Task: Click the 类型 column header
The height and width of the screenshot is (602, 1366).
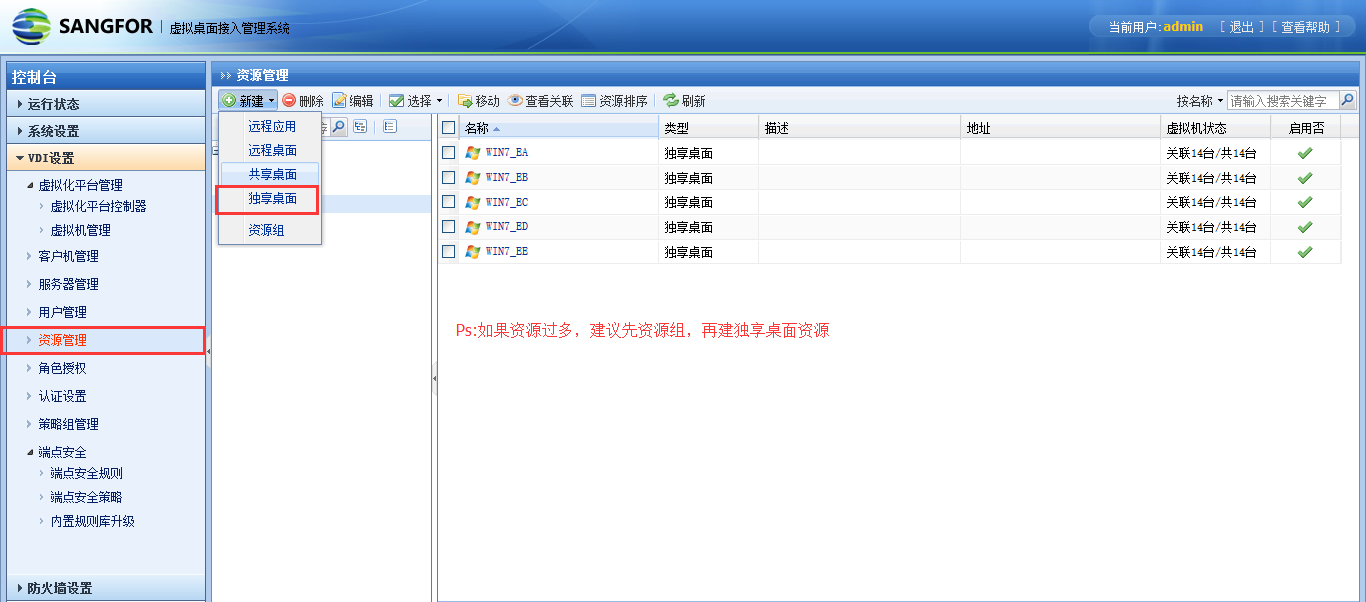Action: click(709, 128)
